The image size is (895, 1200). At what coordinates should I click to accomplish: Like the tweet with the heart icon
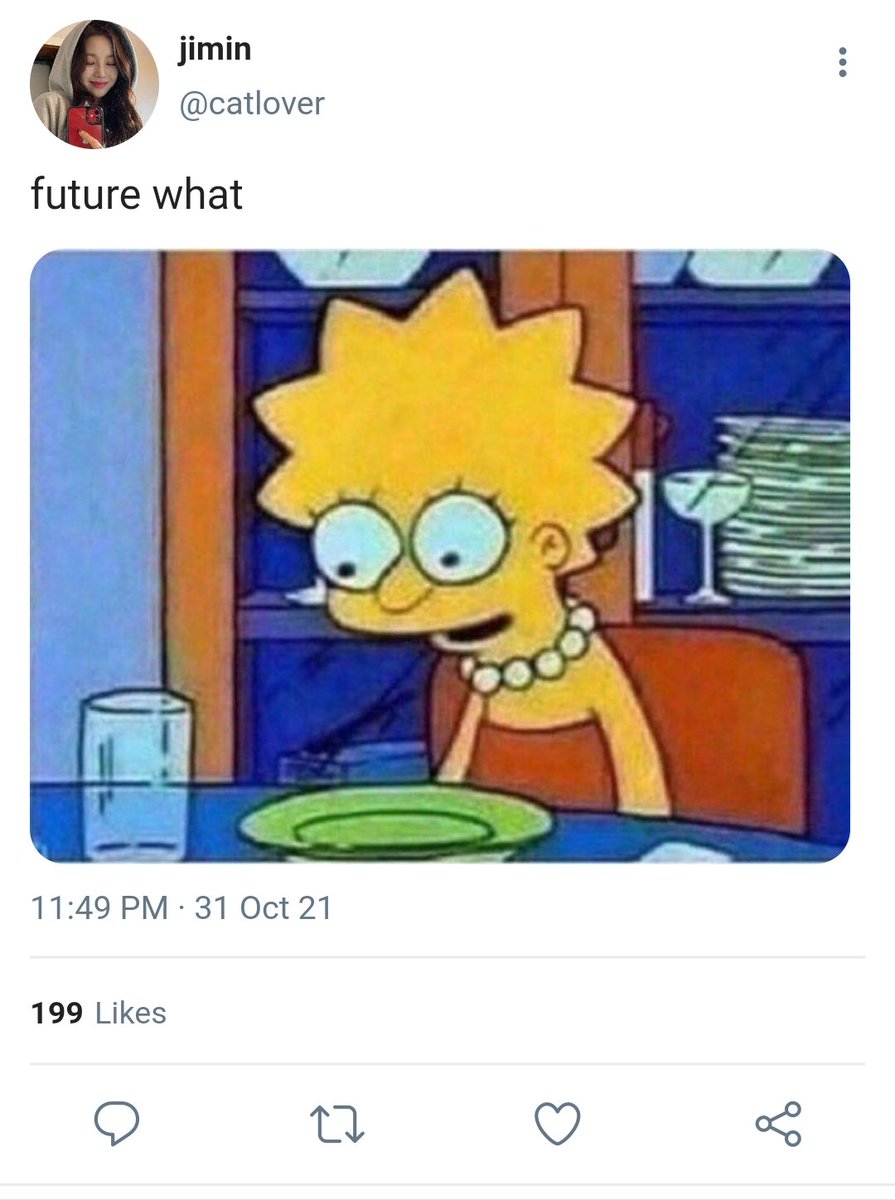tap(558, 1124)
